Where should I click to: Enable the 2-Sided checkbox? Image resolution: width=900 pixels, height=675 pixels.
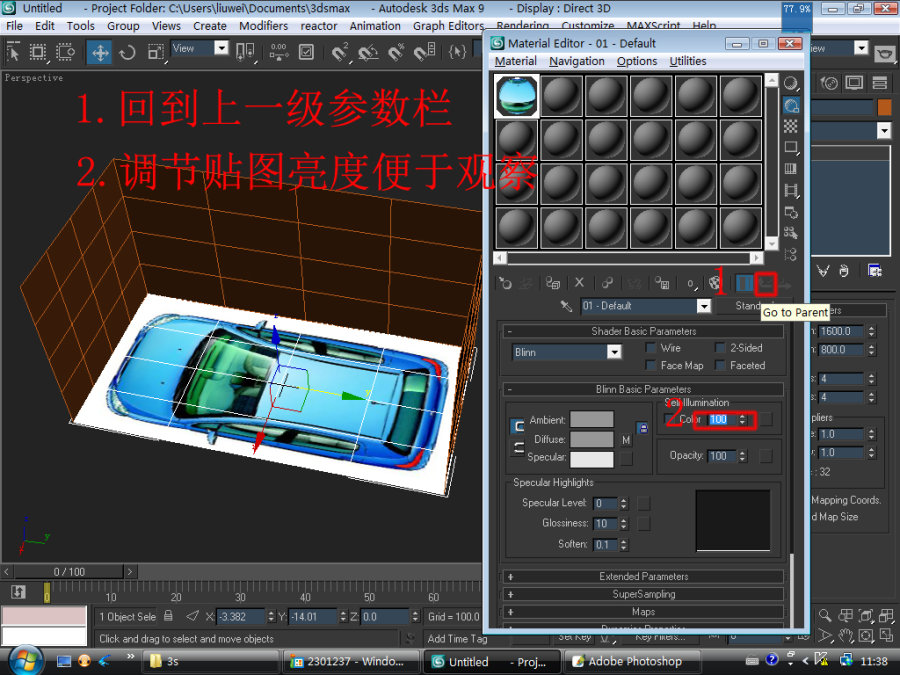click(x=720, y=348)
